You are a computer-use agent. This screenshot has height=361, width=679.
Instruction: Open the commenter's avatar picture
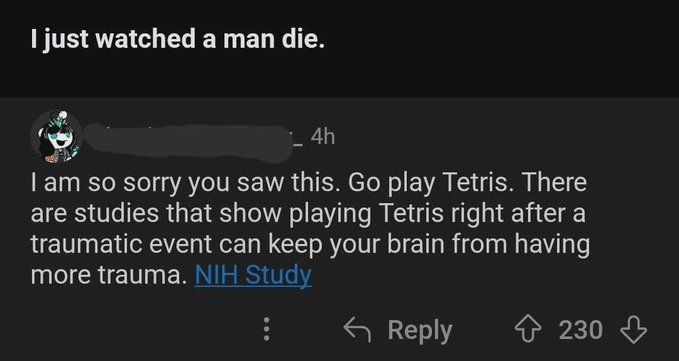[x=56, y=137]
